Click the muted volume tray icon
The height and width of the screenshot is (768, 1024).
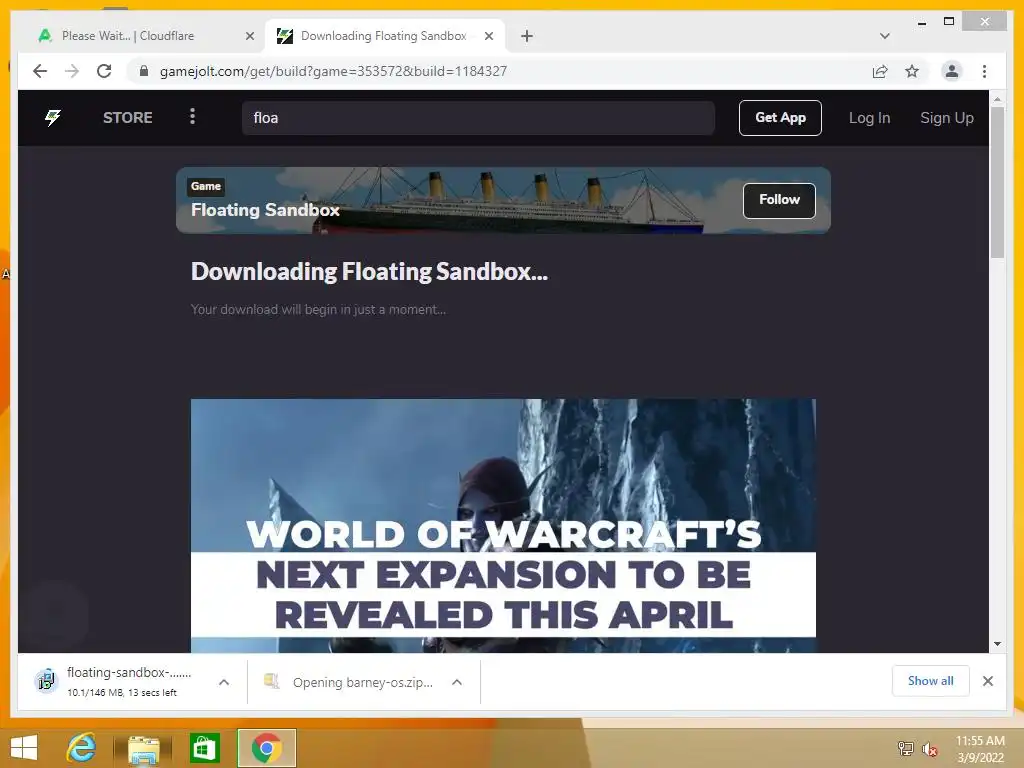pos(929,749)
